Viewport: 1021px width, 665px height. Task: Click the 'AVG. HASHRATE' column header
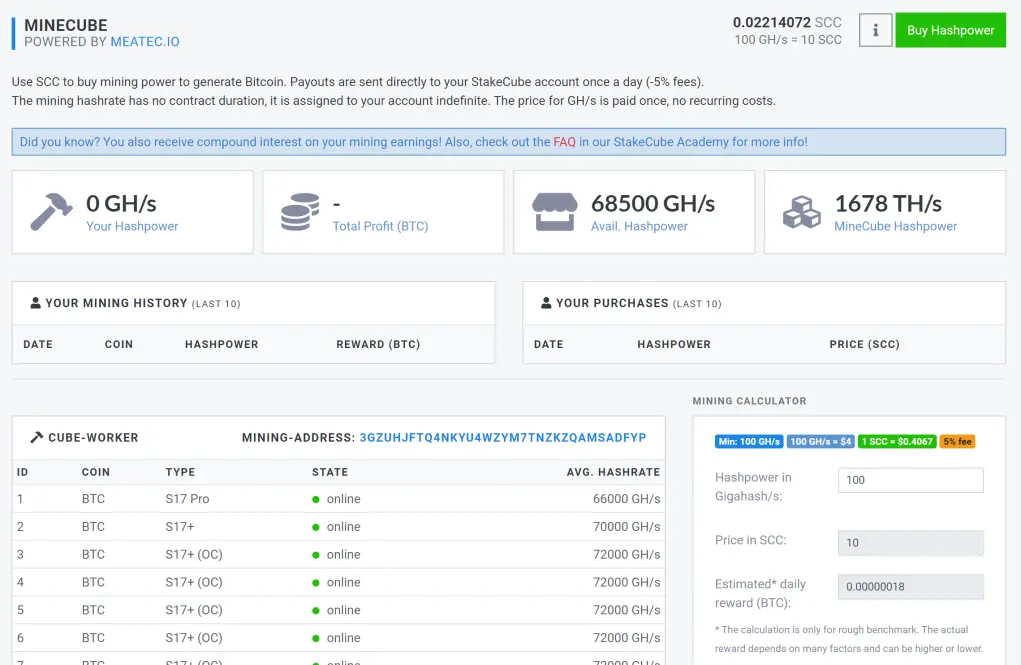click(x=613, y=472)
